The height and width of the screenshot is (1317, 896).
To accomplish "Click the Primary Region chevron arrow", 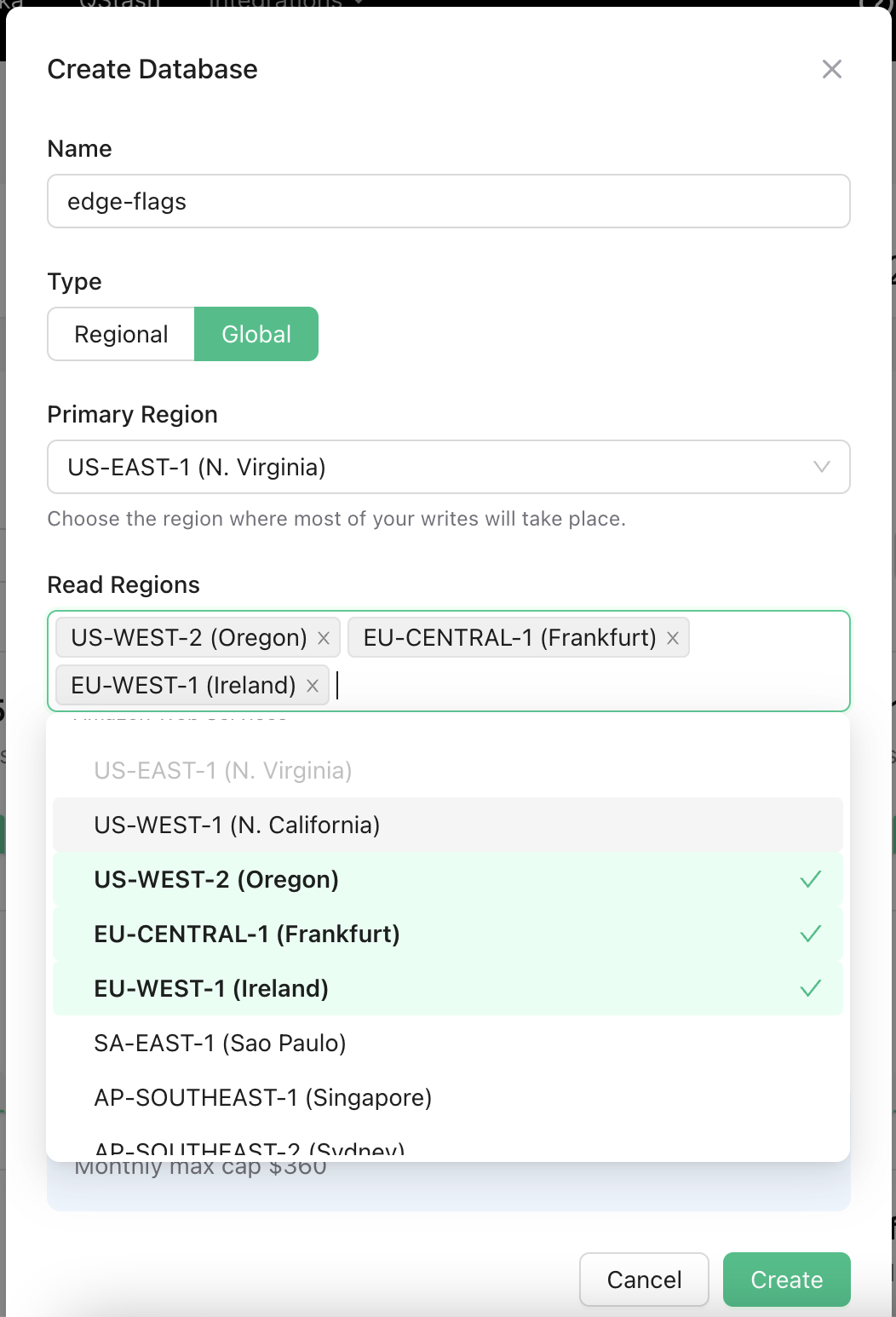I will 821,467.
